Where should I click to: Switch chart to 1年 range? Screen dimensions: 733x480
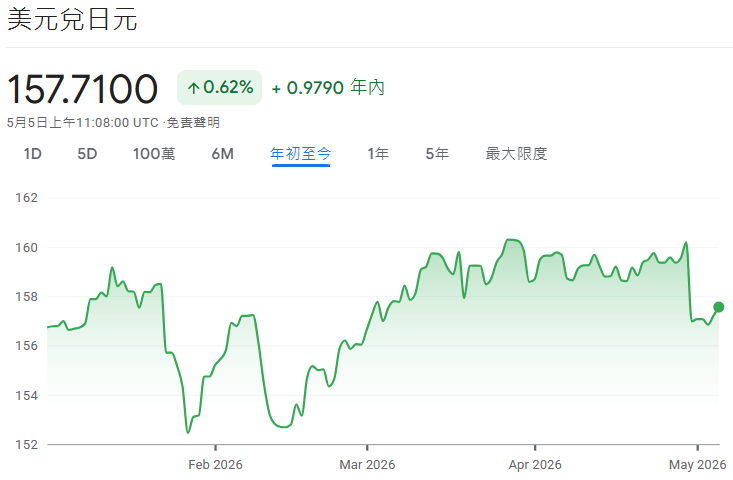click(x=378, y=154)
